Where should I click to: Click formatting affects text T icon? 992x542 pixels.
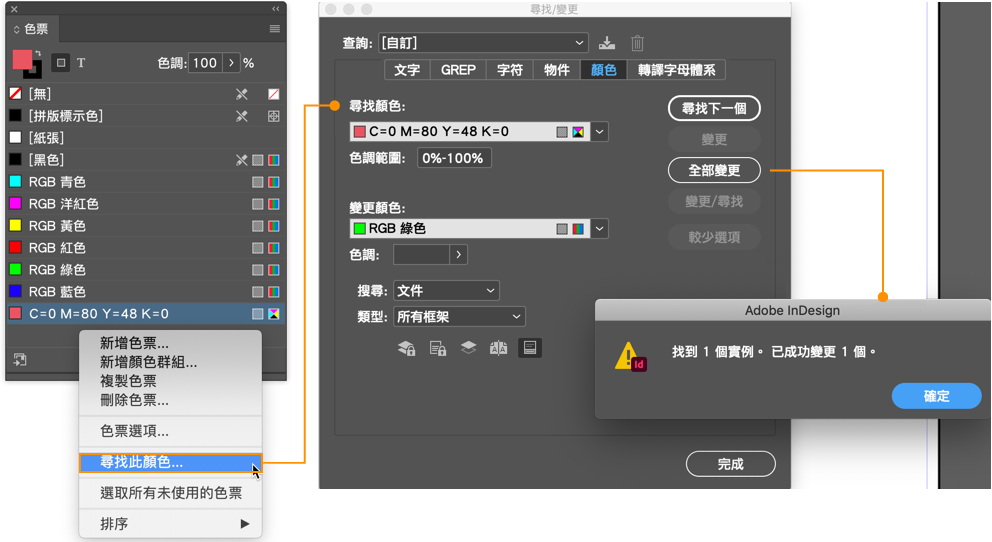[x=81, y=63]
